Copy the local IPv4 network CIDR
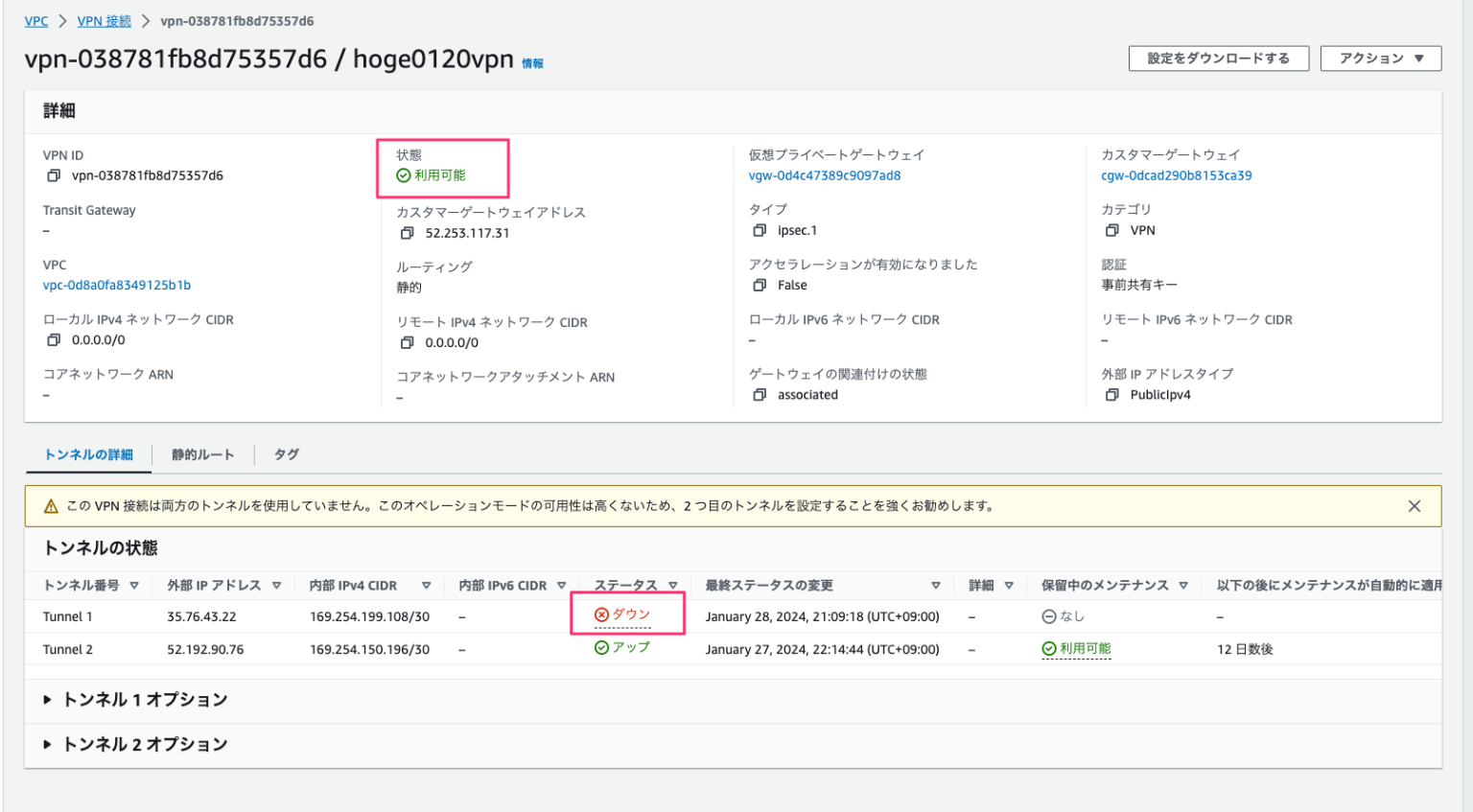Screen dimensions: 1473x812 coord(55,339)
